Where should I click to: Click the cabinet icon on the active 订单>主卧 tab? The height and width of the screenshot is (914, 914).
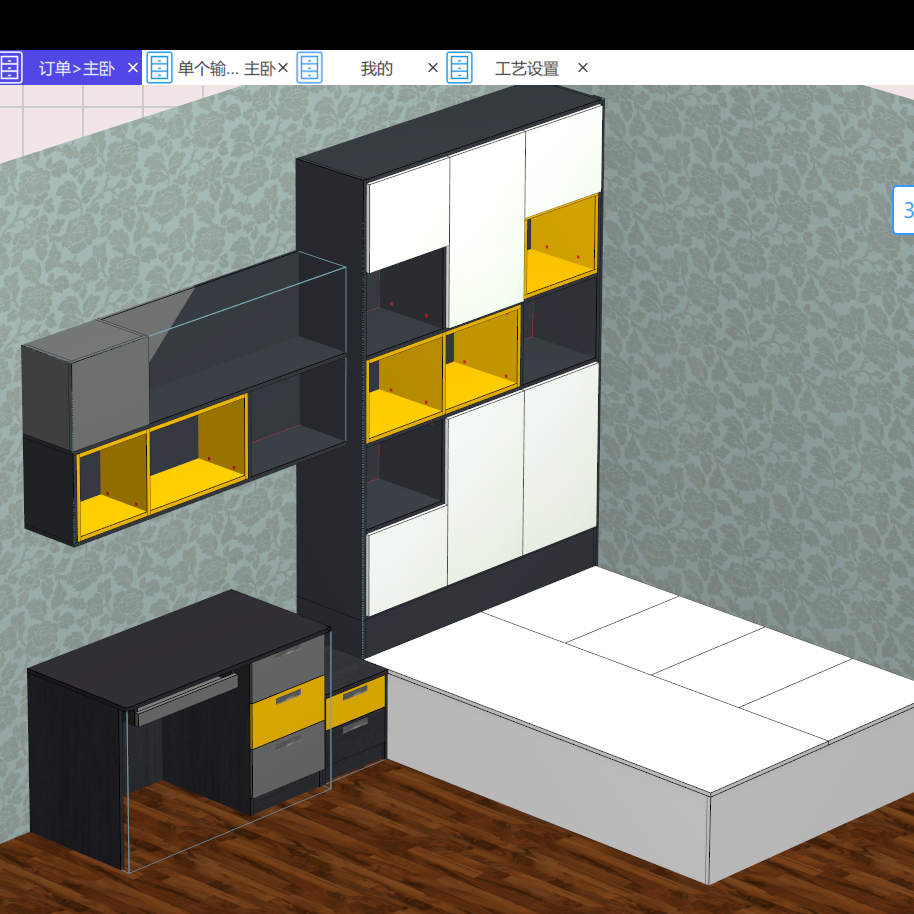click(x=11, y=68)
